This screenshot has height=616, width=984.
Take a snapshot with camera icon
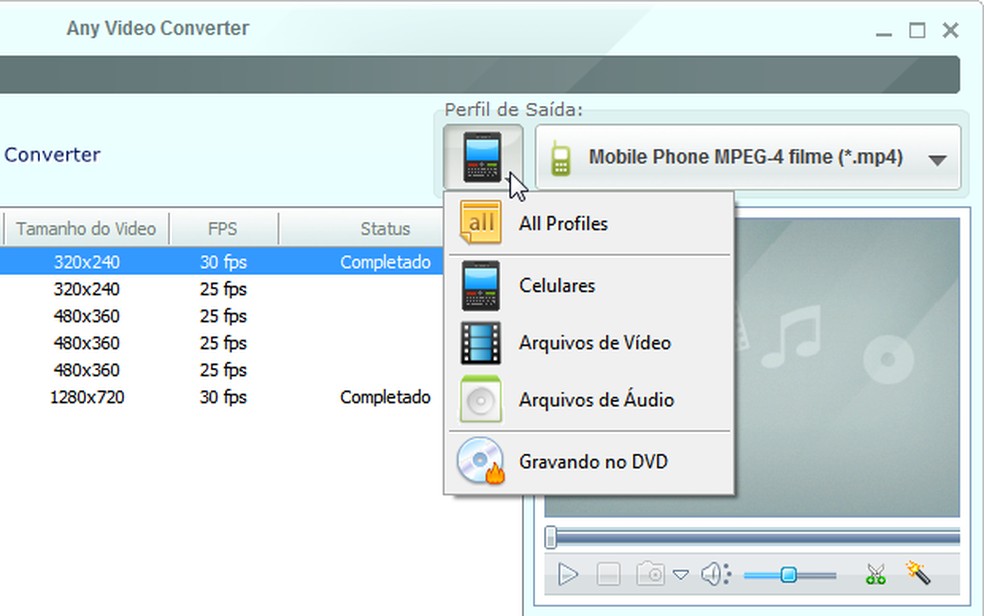click(x=650, y=574)
